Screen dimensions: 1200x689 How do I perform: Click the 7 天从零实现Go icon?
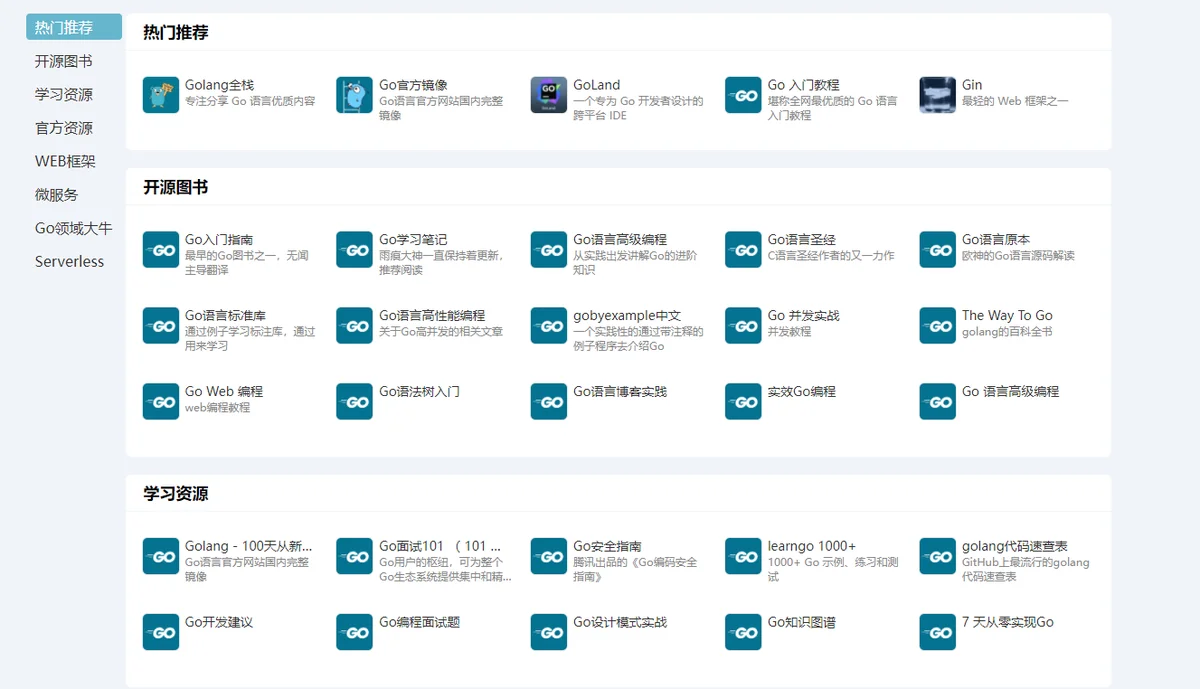pyautogui.click(x=938, y=633)
